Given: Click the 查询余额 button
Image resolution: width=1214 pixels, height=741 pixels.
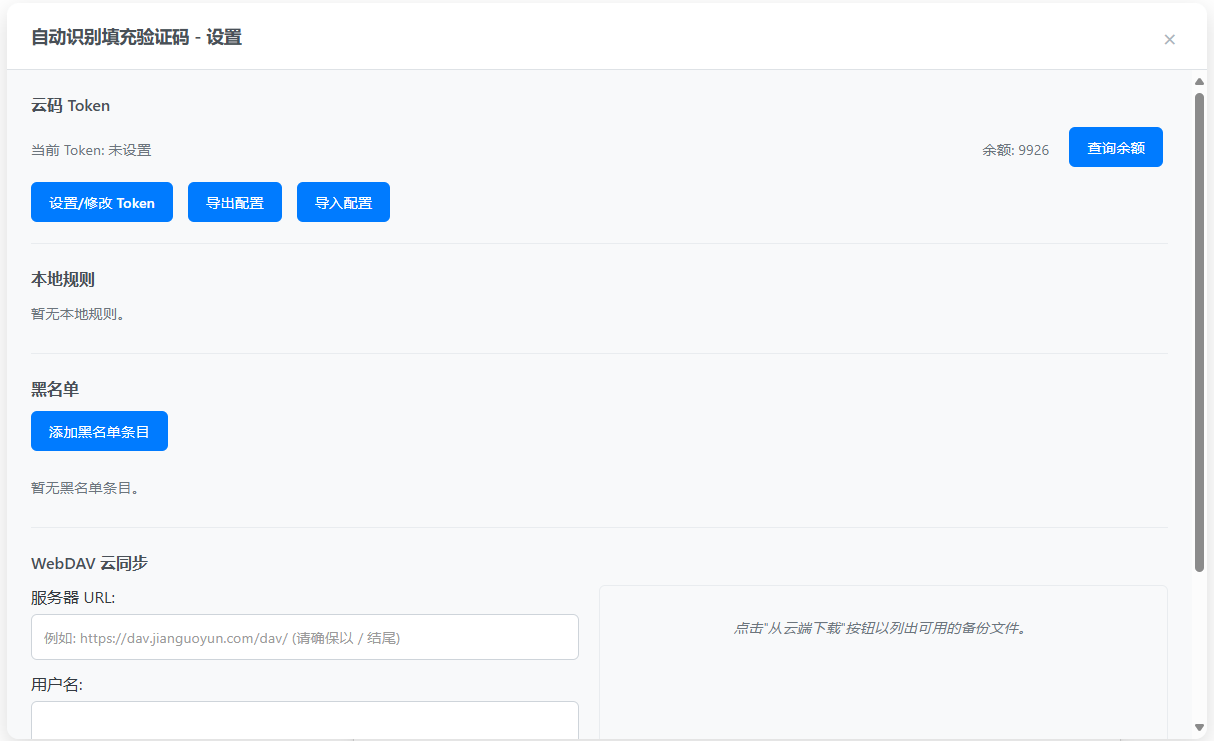Looking at the screenshot, I should click(1115, 147).
